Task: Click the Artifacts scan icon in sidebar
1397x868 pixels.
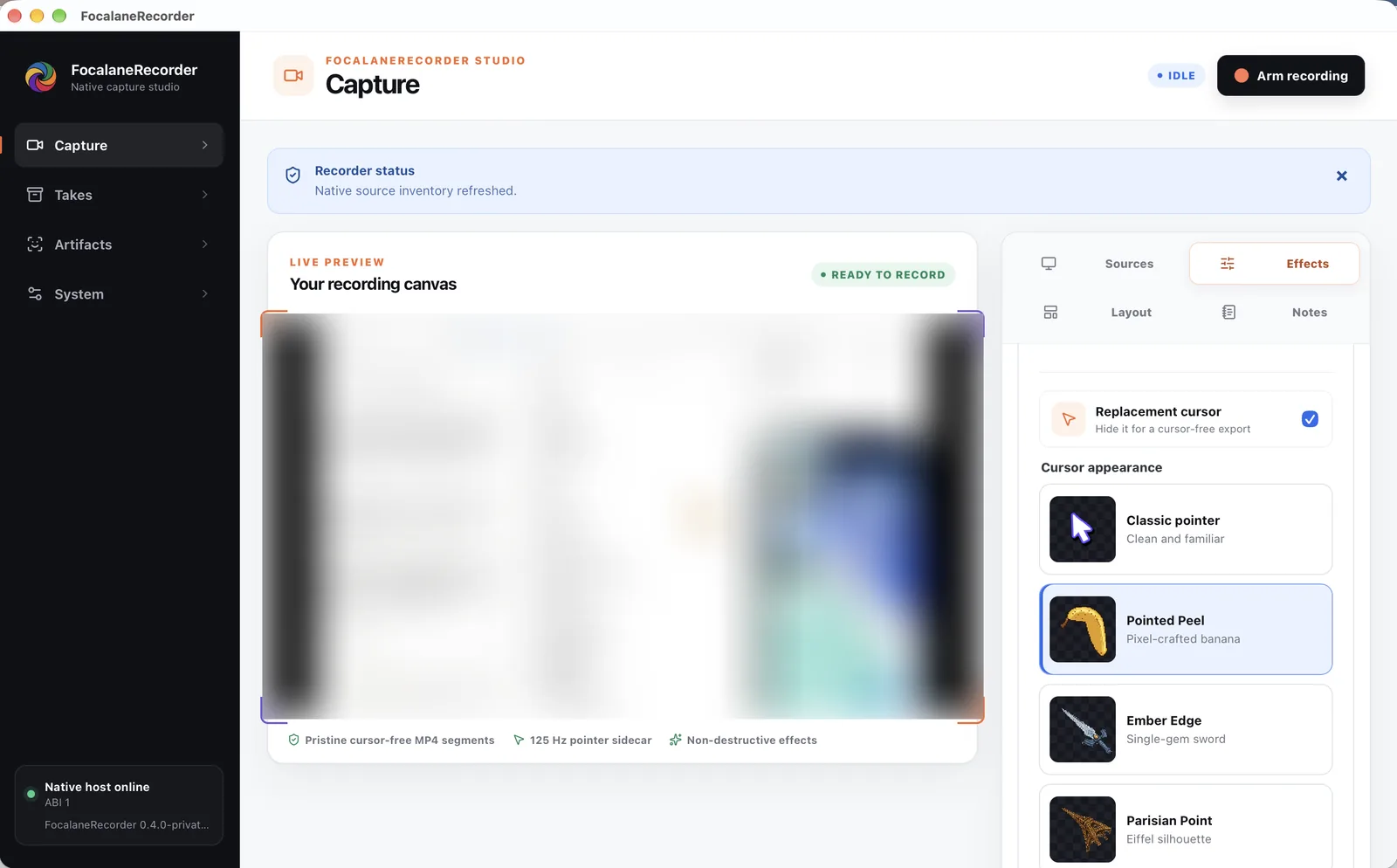Action: click(35, 245)
